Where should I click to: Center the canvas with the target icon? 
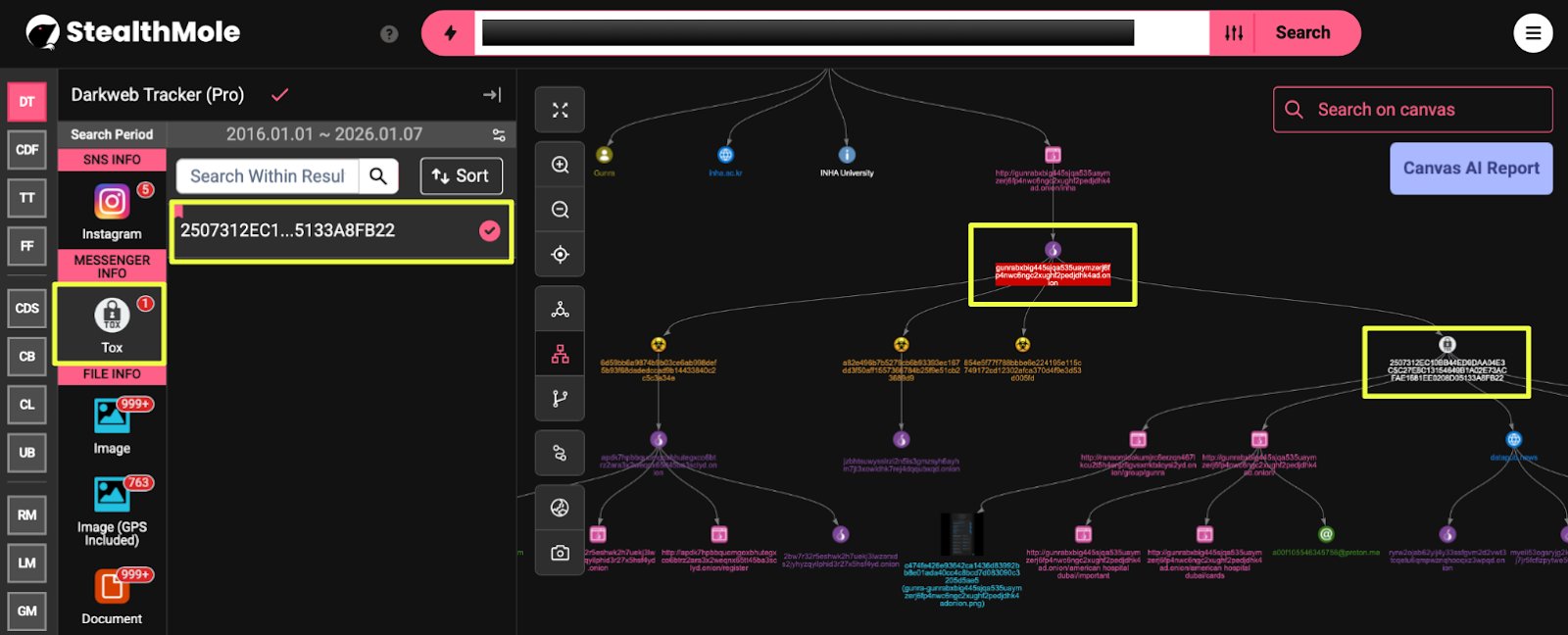point(560,255)
